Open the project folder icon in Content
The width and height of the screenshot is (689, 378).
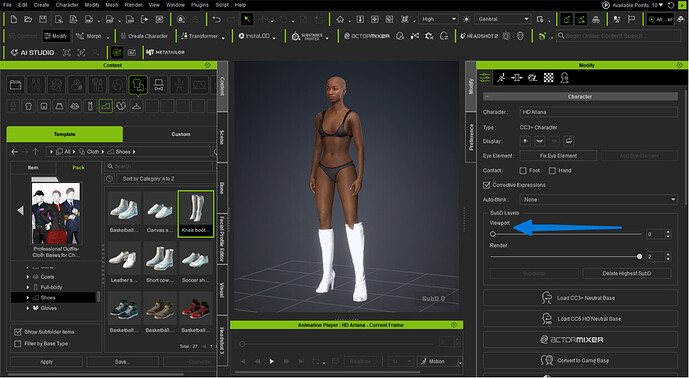tap(16, 84)
